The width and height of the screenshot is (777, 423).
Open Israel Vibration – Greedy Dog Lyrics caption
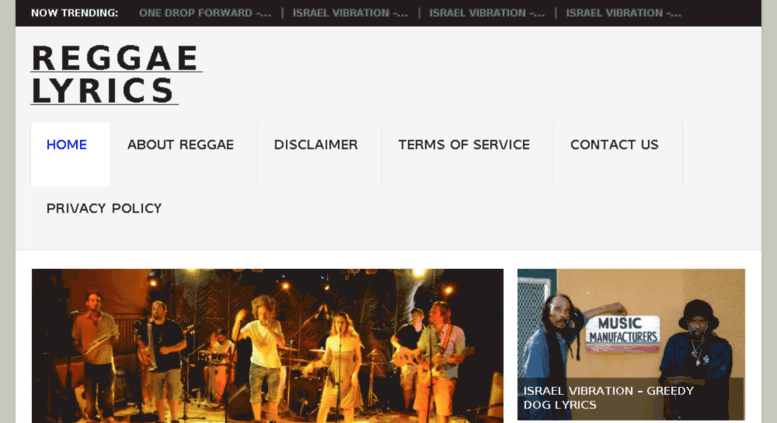coord(609,398)
